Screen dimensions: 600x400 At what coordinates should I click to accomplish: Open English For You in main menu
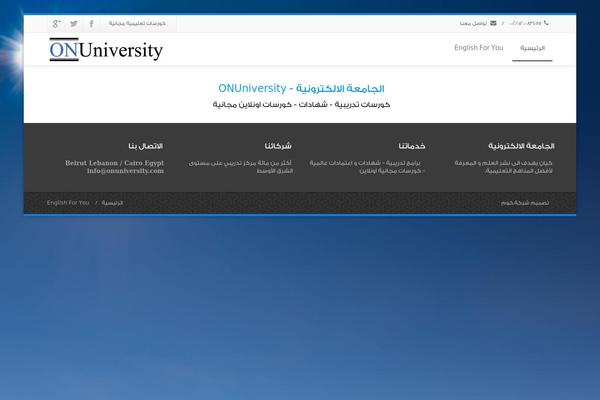[479, 48]
